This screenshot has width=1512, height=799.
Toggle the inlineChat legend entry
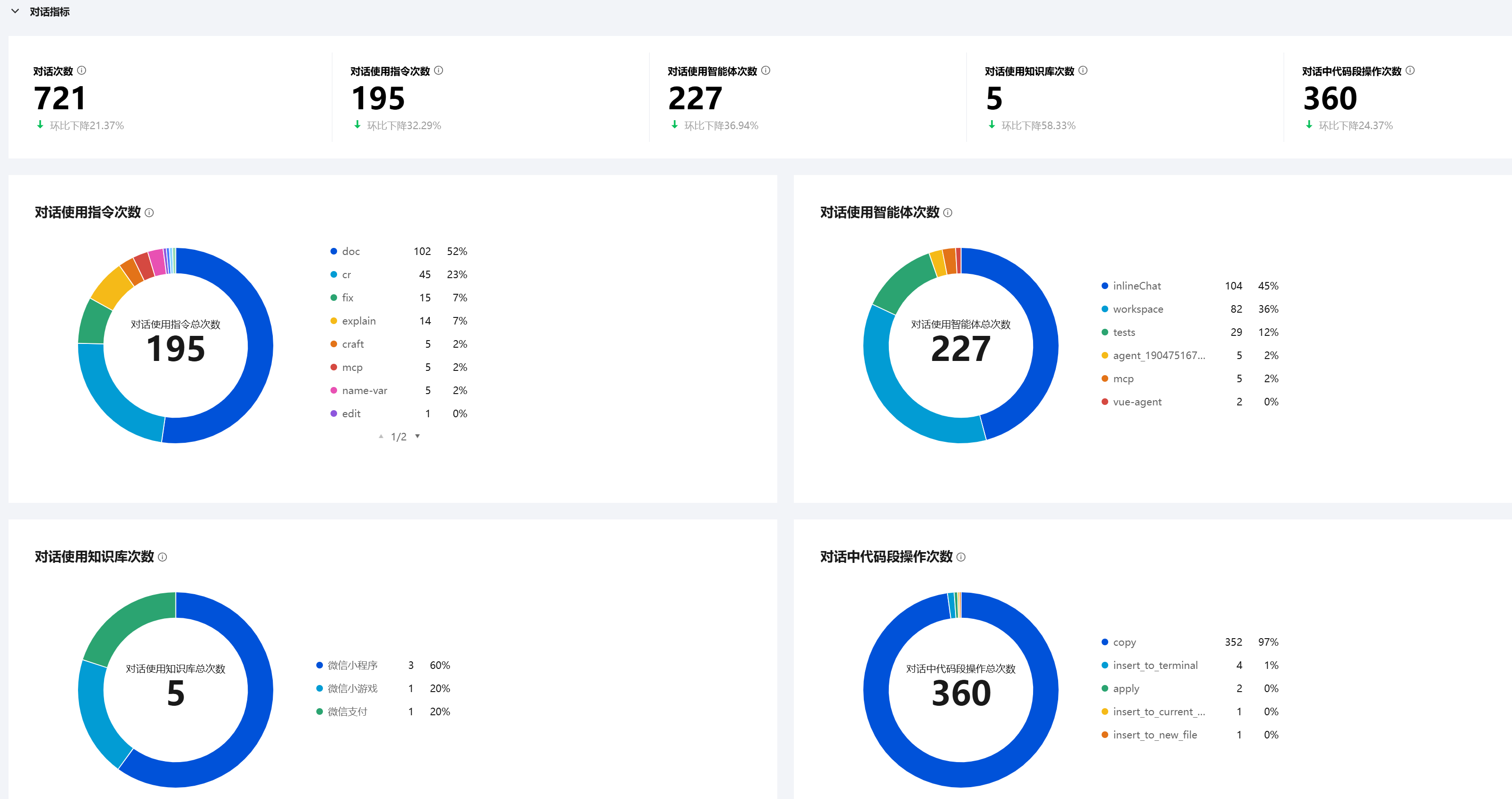click(1136, 286)
